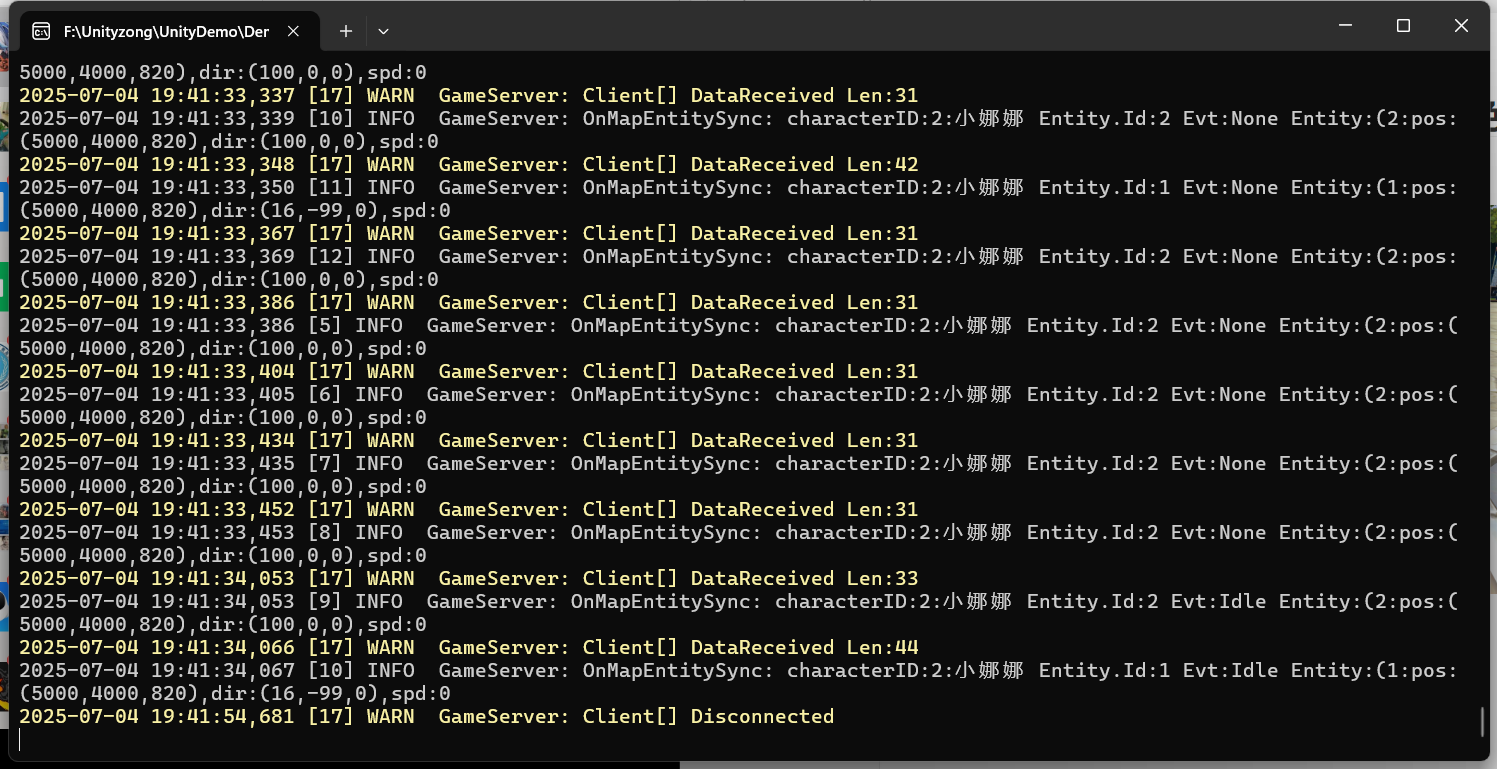Click the Client[] Disconnected warning line
The height and width of the screenshot is (769, 1497).
click(x=426, y=716)
